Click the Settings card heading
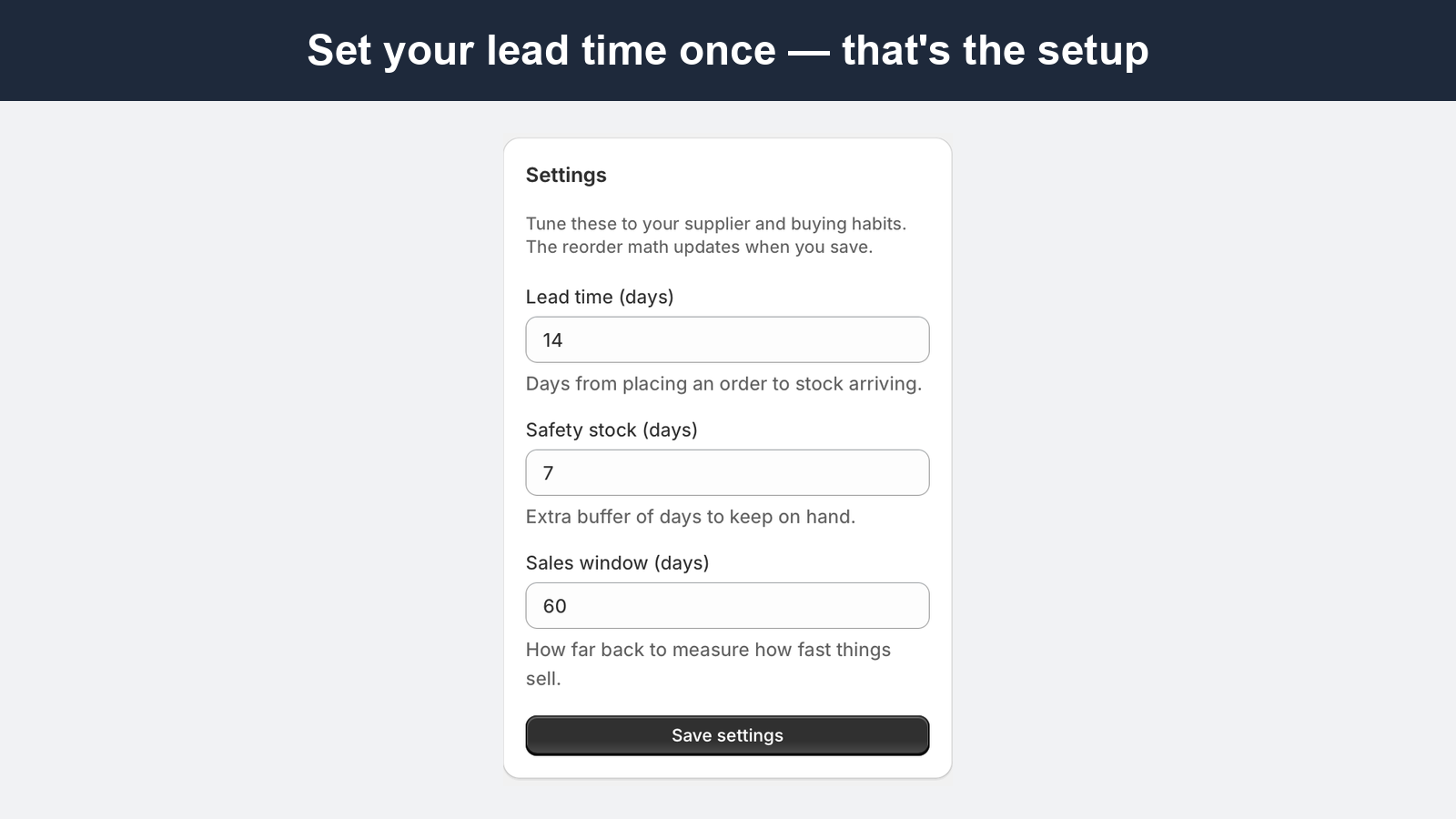 click(x=566, y=175)
